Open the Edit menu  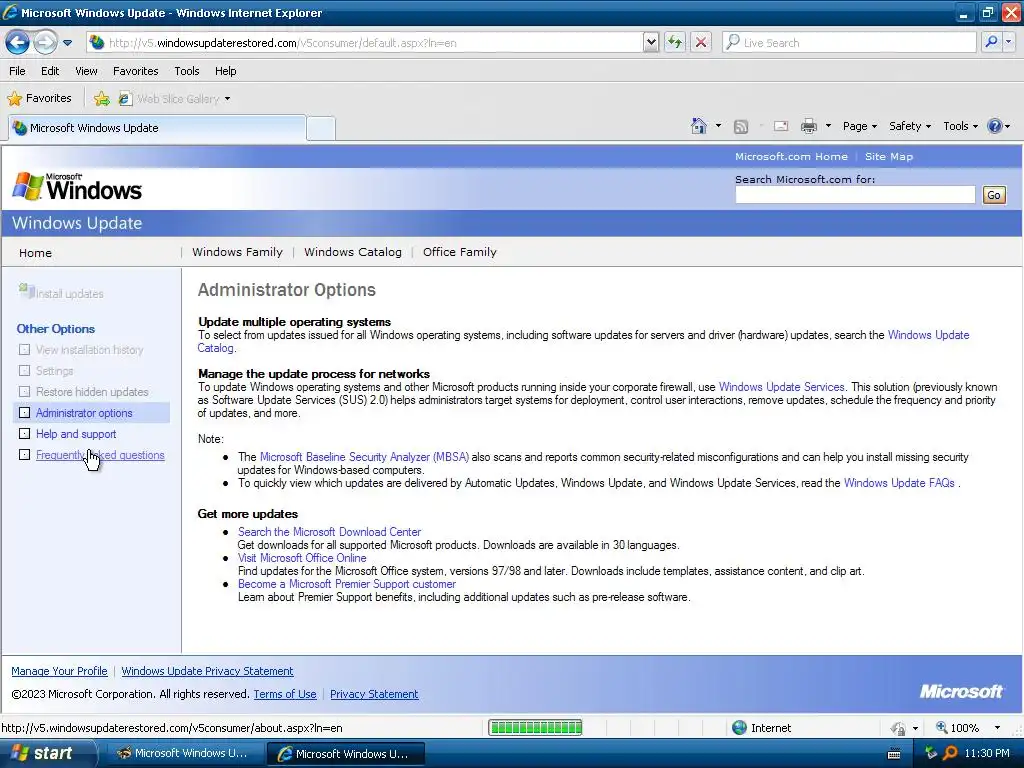click(50, 71)
